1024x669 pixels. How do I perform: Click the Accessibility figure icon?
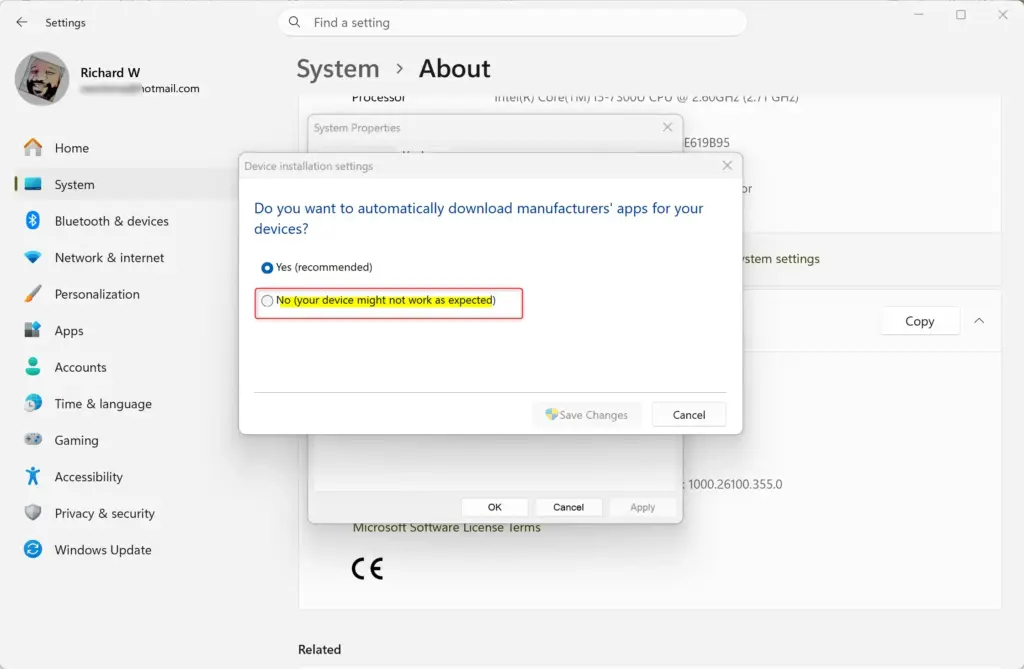click(33, 476)
